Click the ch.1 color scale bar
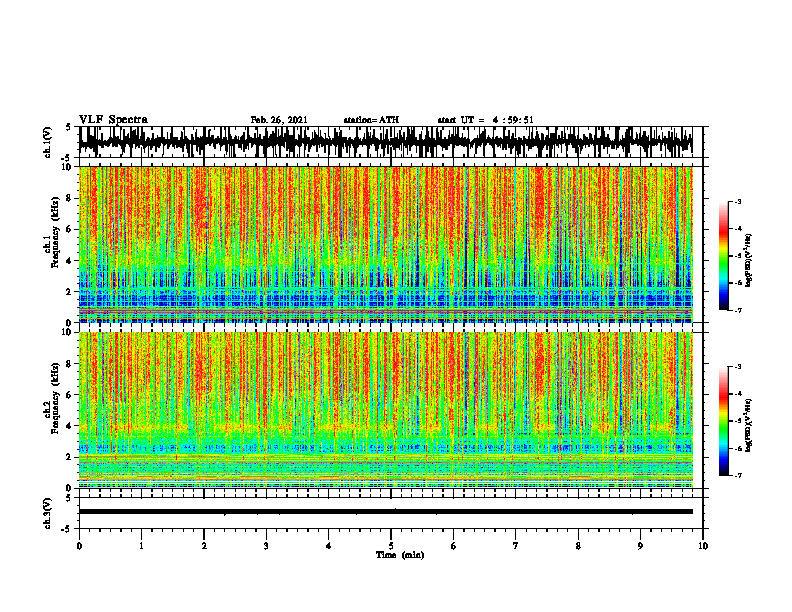The height and width of the screenshot is (612, 792). coord(724,256)
